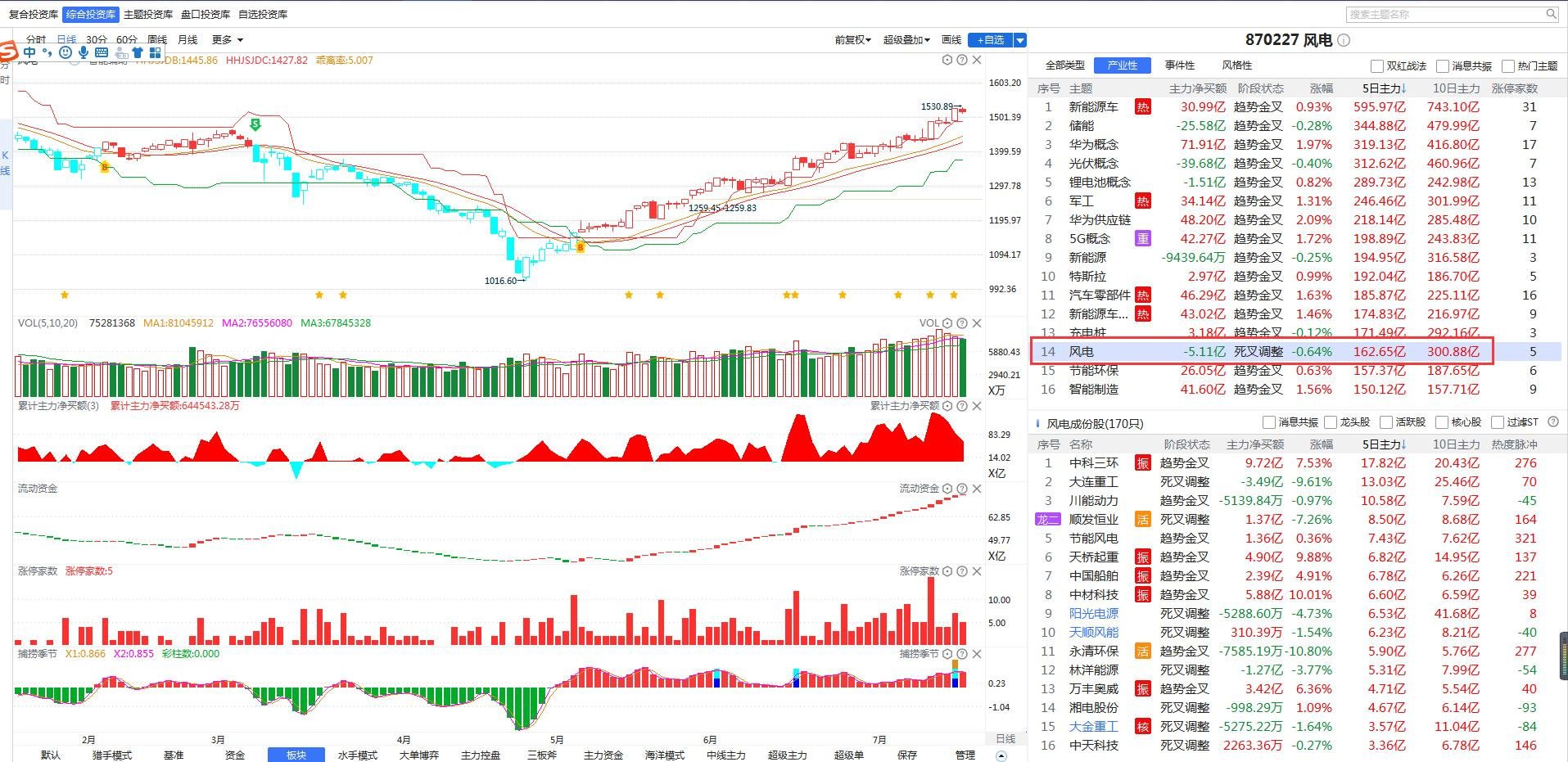Image resolution: width=1568 pixels, height=762 pixels.
Task: Open dropdown arrow next to +自选
Action: [x=1019, y=39]
